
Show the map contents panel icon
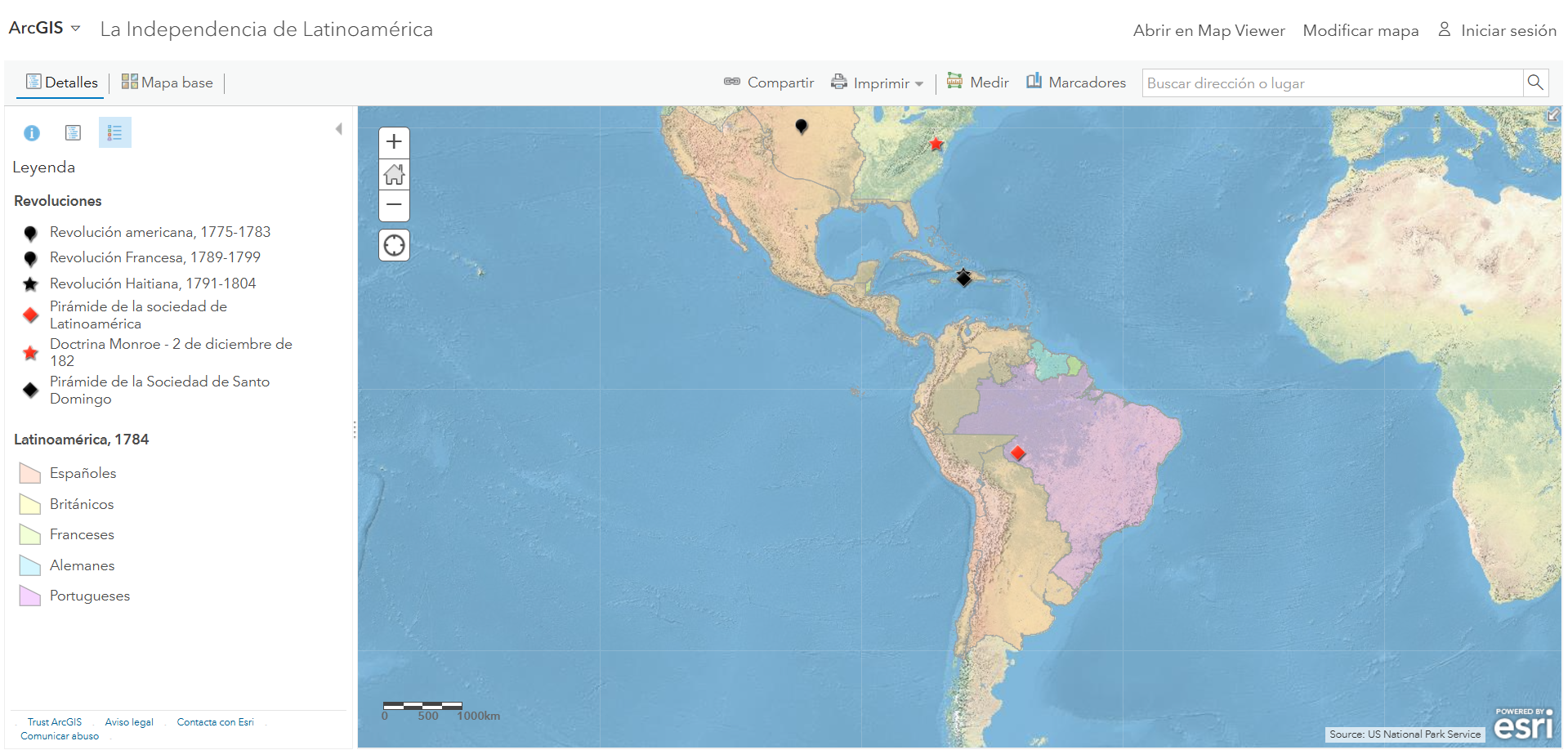point(73,132)
